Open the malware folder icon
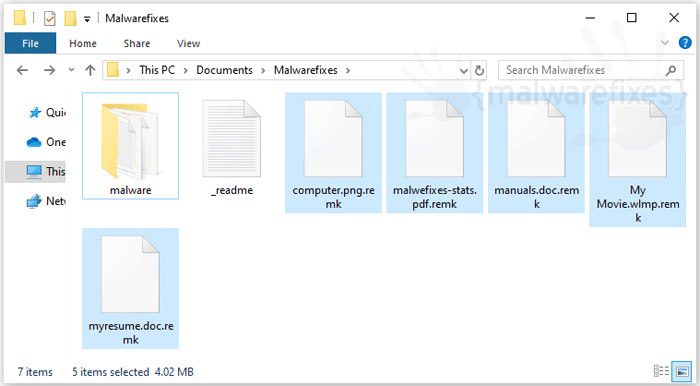 [x=130, y=141]
